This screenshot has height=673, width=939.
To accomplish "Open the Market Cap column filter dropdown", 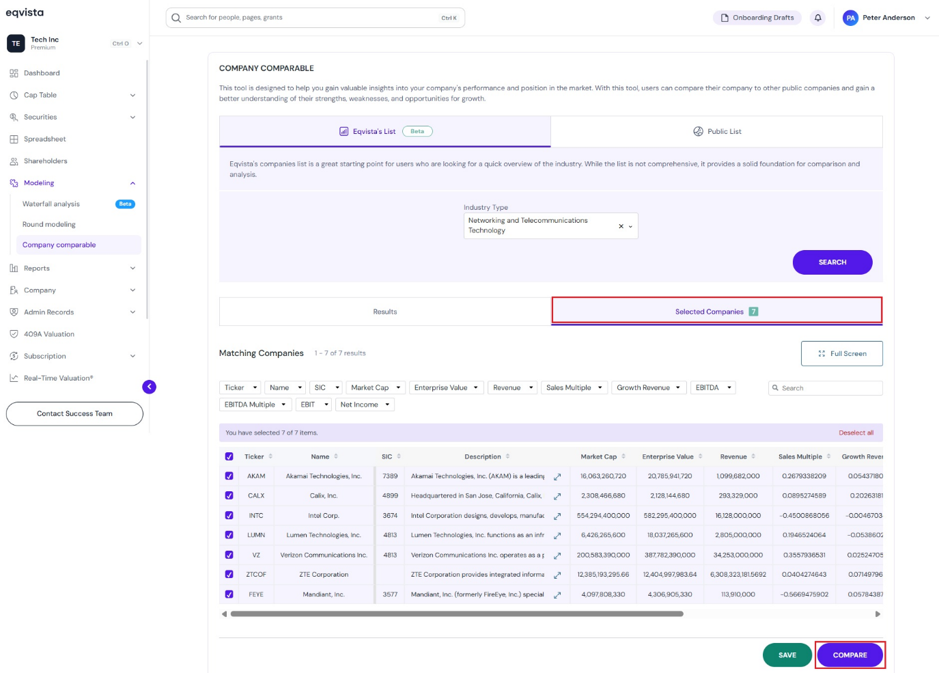I will click(375, 387).
